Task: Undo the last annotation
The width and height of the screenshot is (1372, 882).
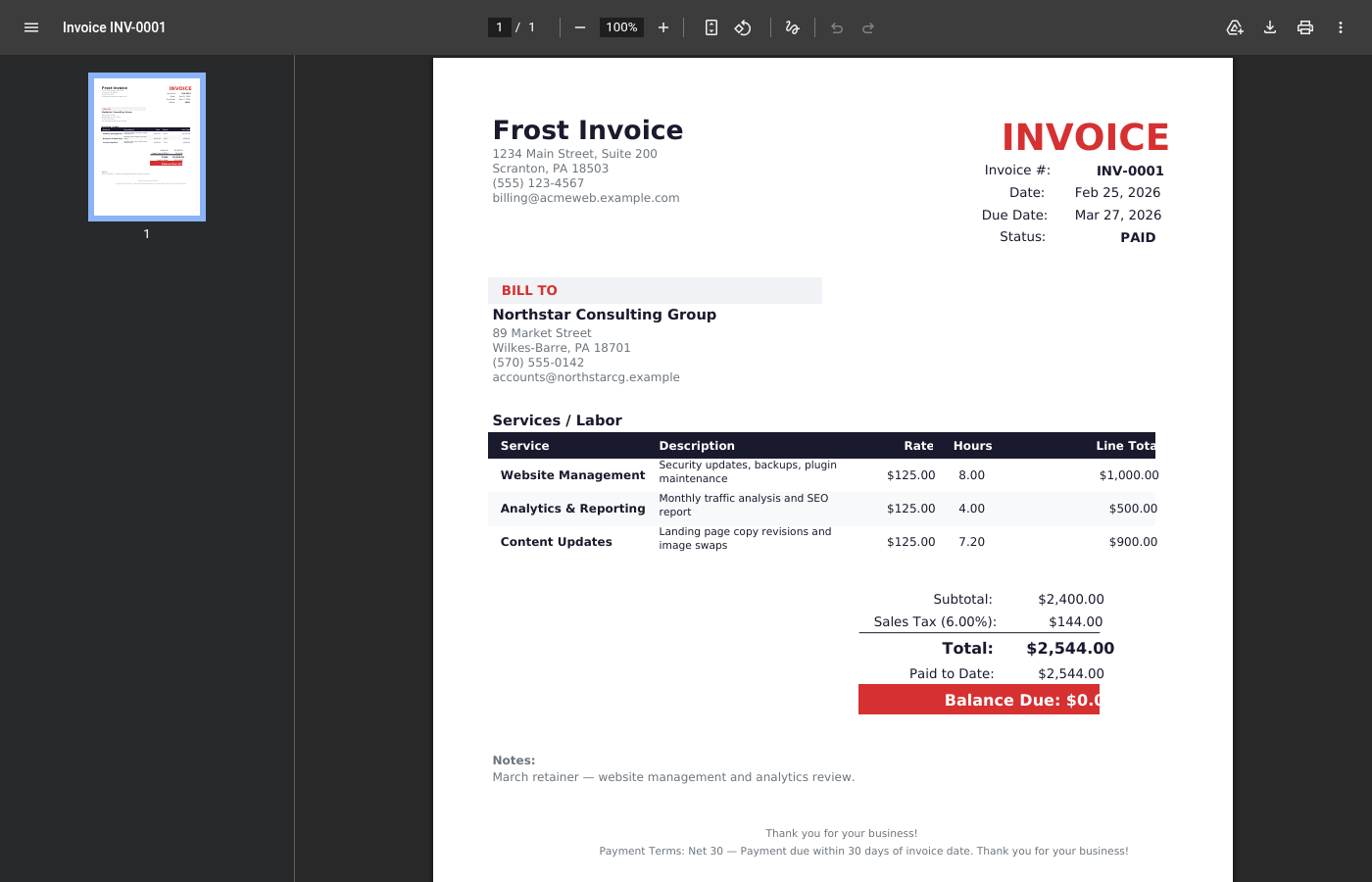Action: [x=836, y=27]
